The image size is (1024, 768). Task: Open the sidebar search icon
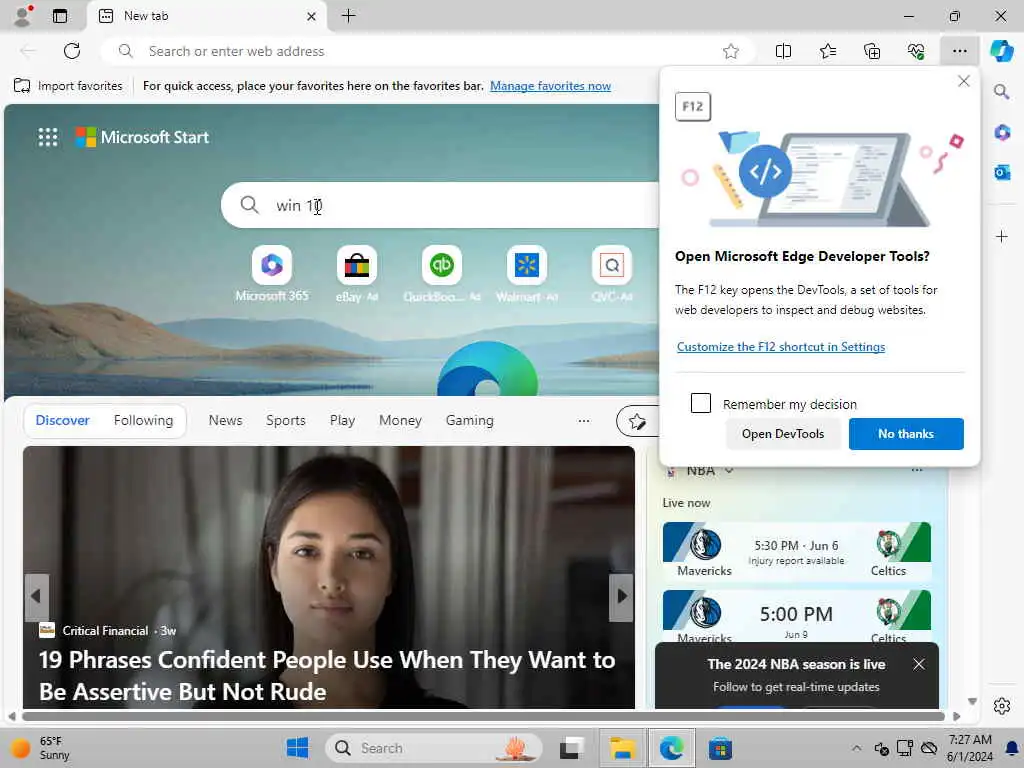tap(1002, 91)
